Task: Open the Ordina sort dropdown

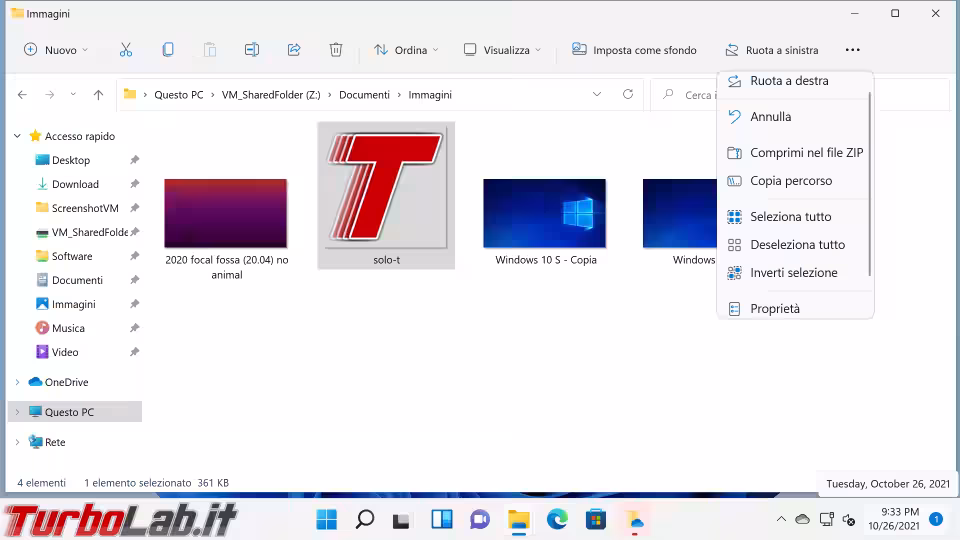Action: (406, 50)
